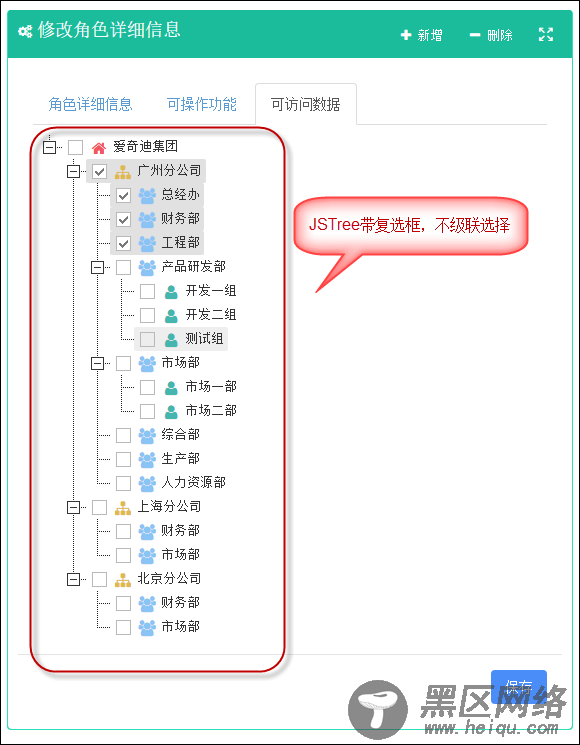This screenshot has height=745, width=580.
Task: Click the group icon of 市场部 under 广州分公司
Action: [147, 364]
